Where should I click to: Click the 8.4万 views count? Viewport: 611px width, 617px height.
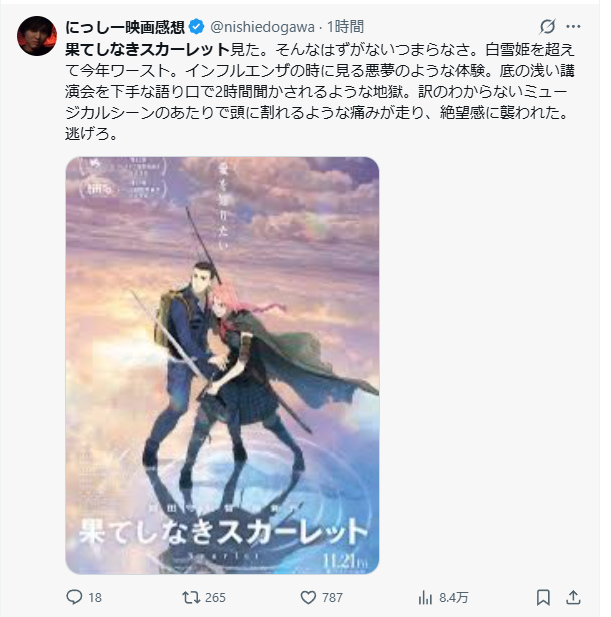coord(454,598)
